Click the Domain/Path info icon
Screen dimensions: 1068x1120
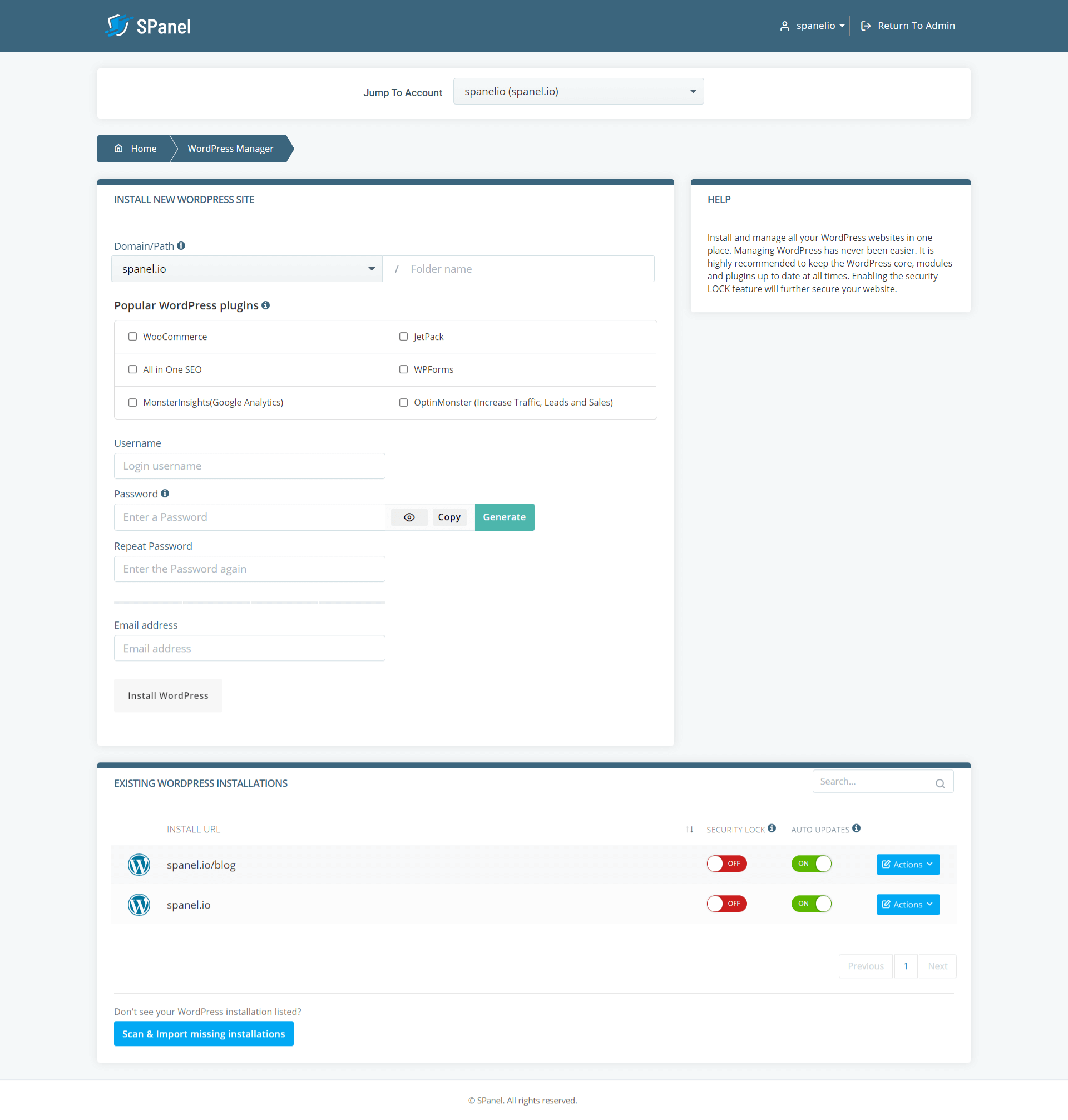pos(181,246)
